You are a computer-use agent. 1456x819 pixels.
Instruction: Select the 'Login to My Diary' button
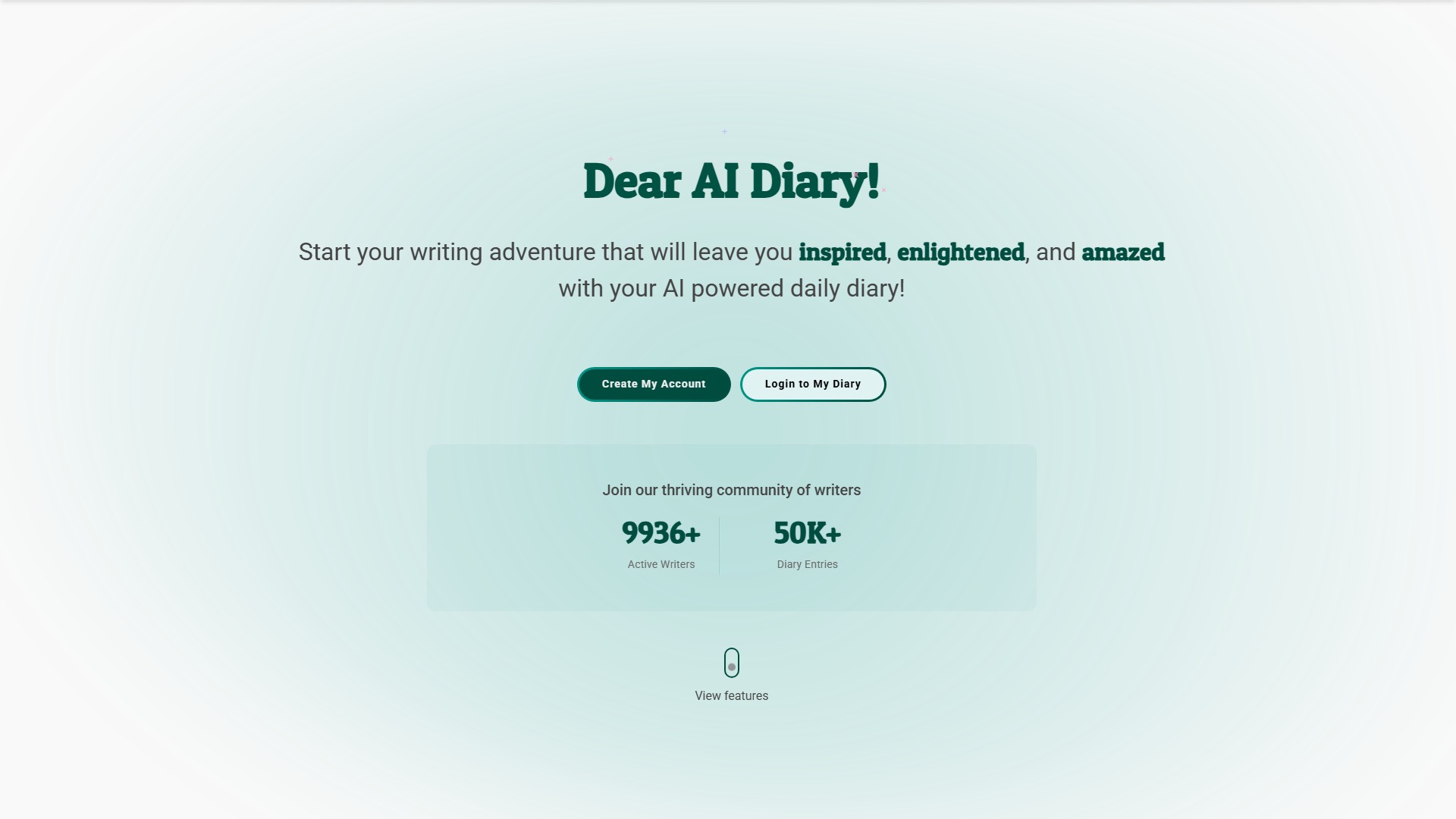[812, 384]
